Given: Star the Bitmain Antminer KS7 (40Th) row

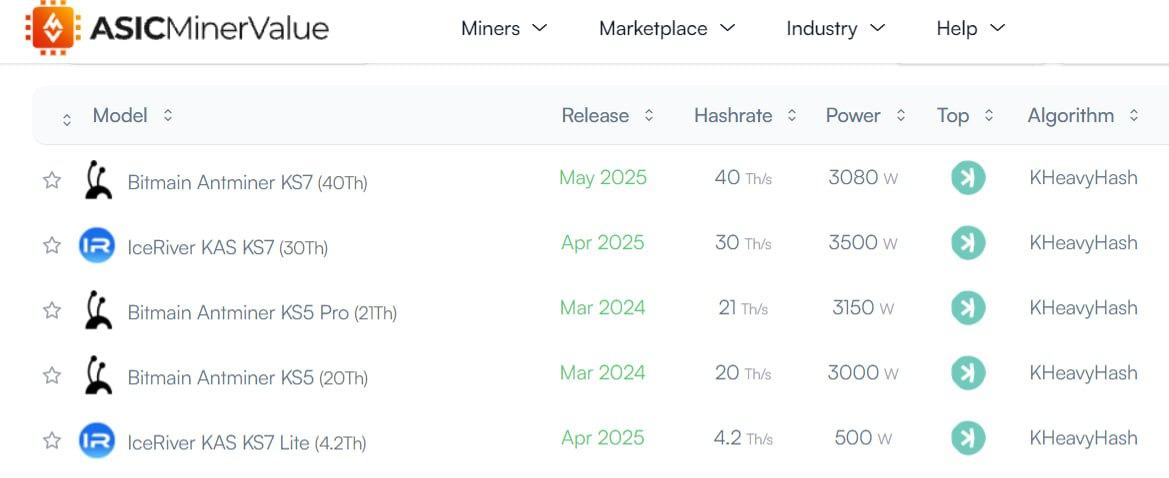Looking at the screenshot, I should 51,180.
